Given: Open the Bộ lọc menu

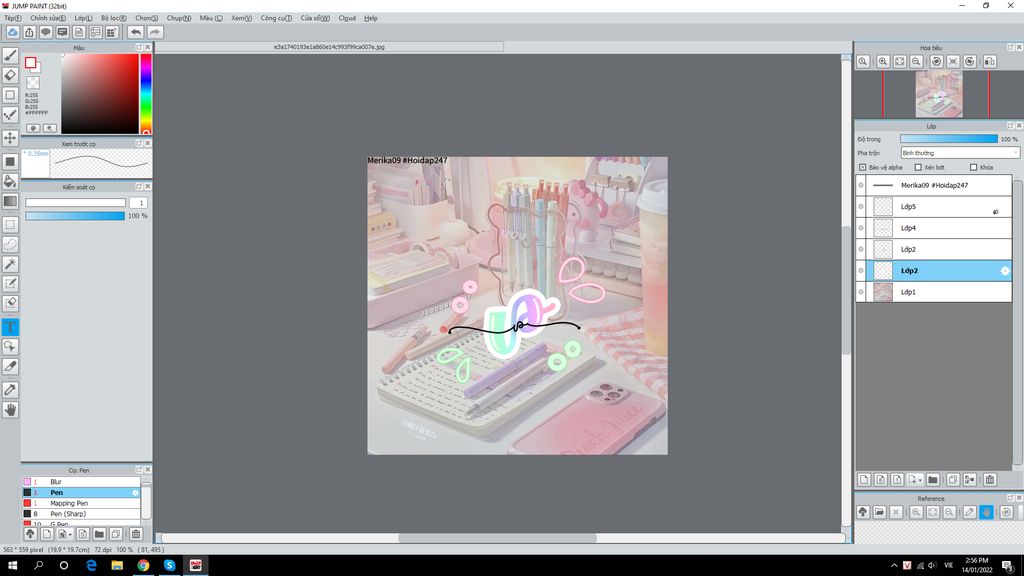Looking at the screenshot, I should (114, 18).
